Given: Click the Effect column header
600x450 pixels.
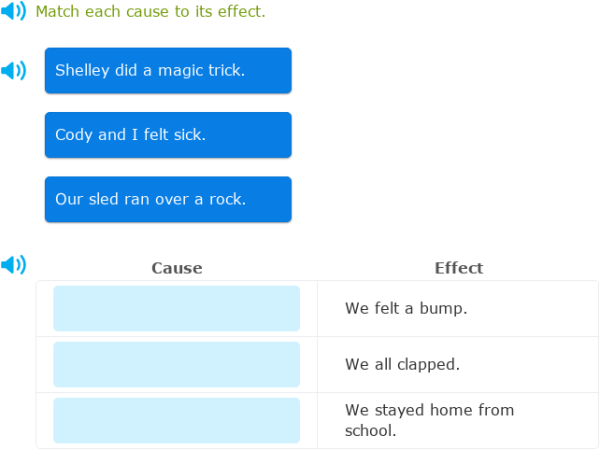Looking at the screenshot, I should [x=459, y=268].
